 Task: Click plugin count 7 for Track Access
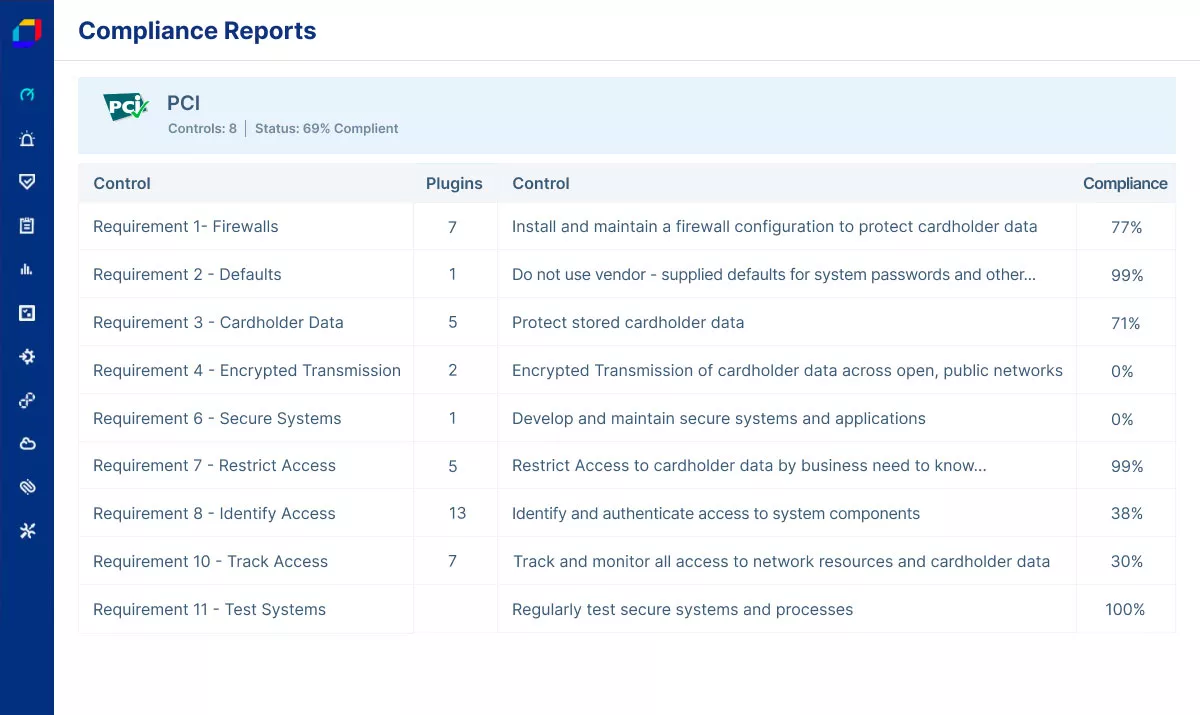coord(453,561)
